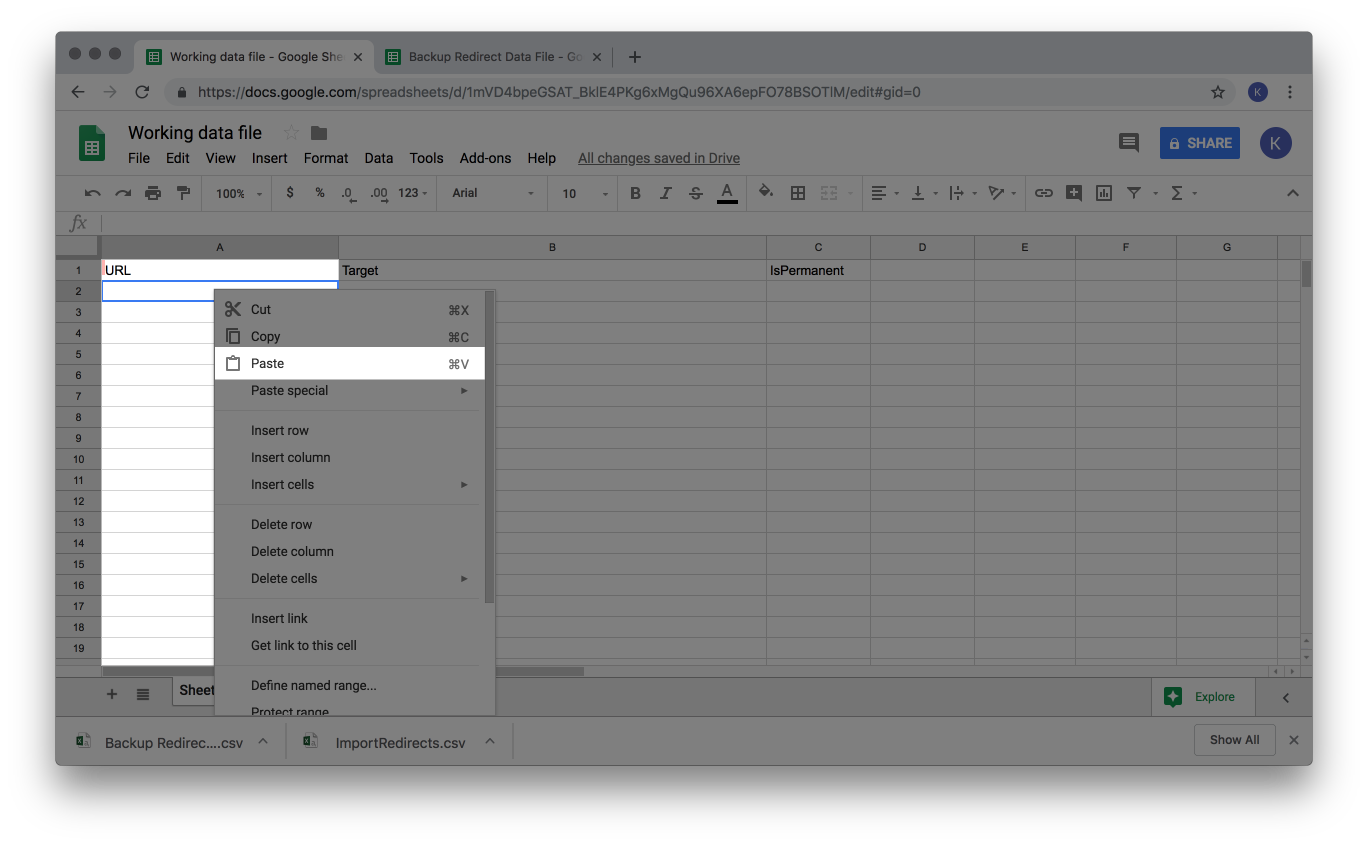The height and width of the screenshot is (845, 1368).
Task: Open the text color picker
Action: click(727, 193)
